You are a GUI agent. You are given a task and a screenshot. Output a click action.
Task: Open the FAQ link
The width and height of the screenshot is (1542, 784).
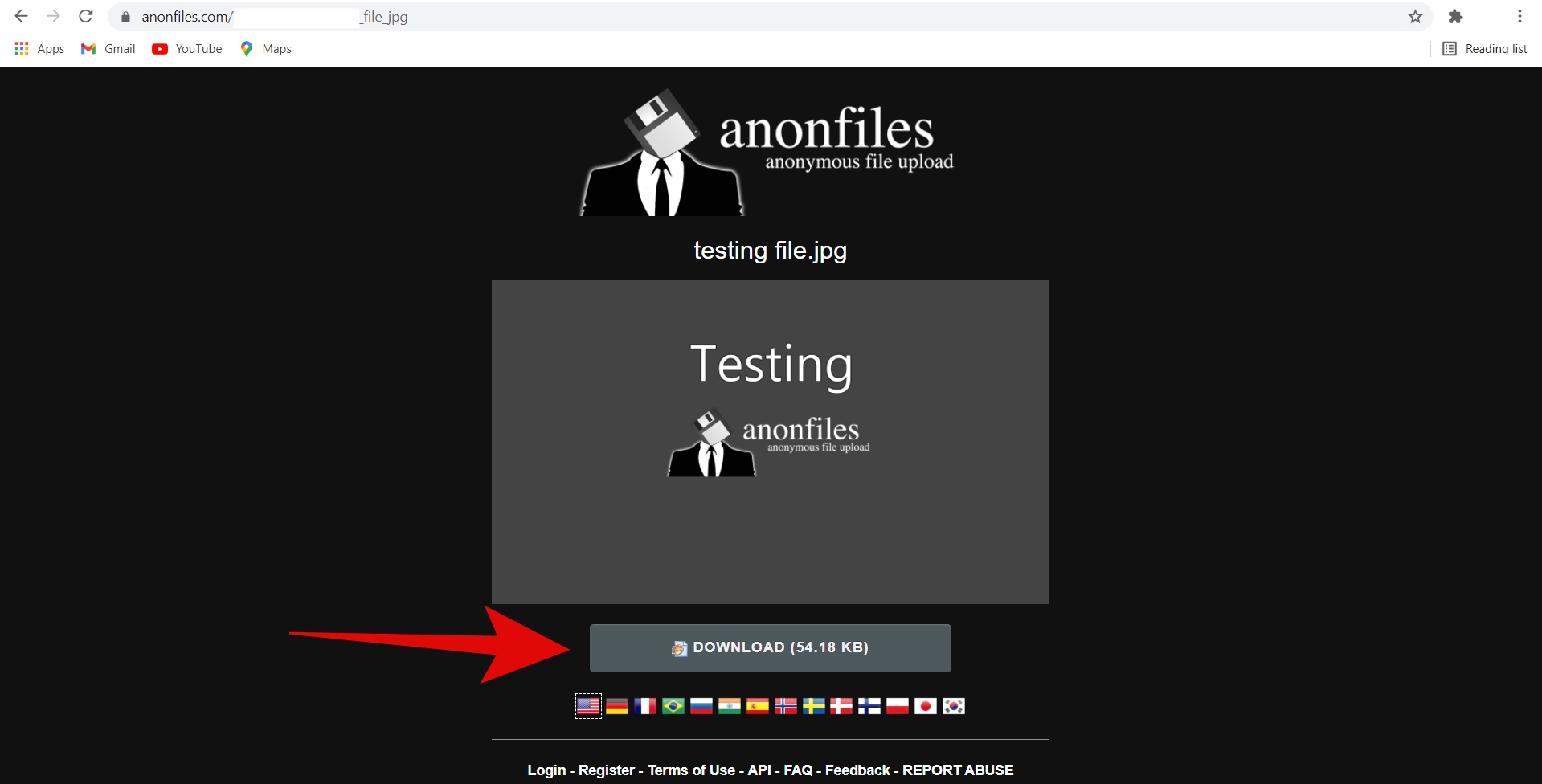(x=798, y=770)
